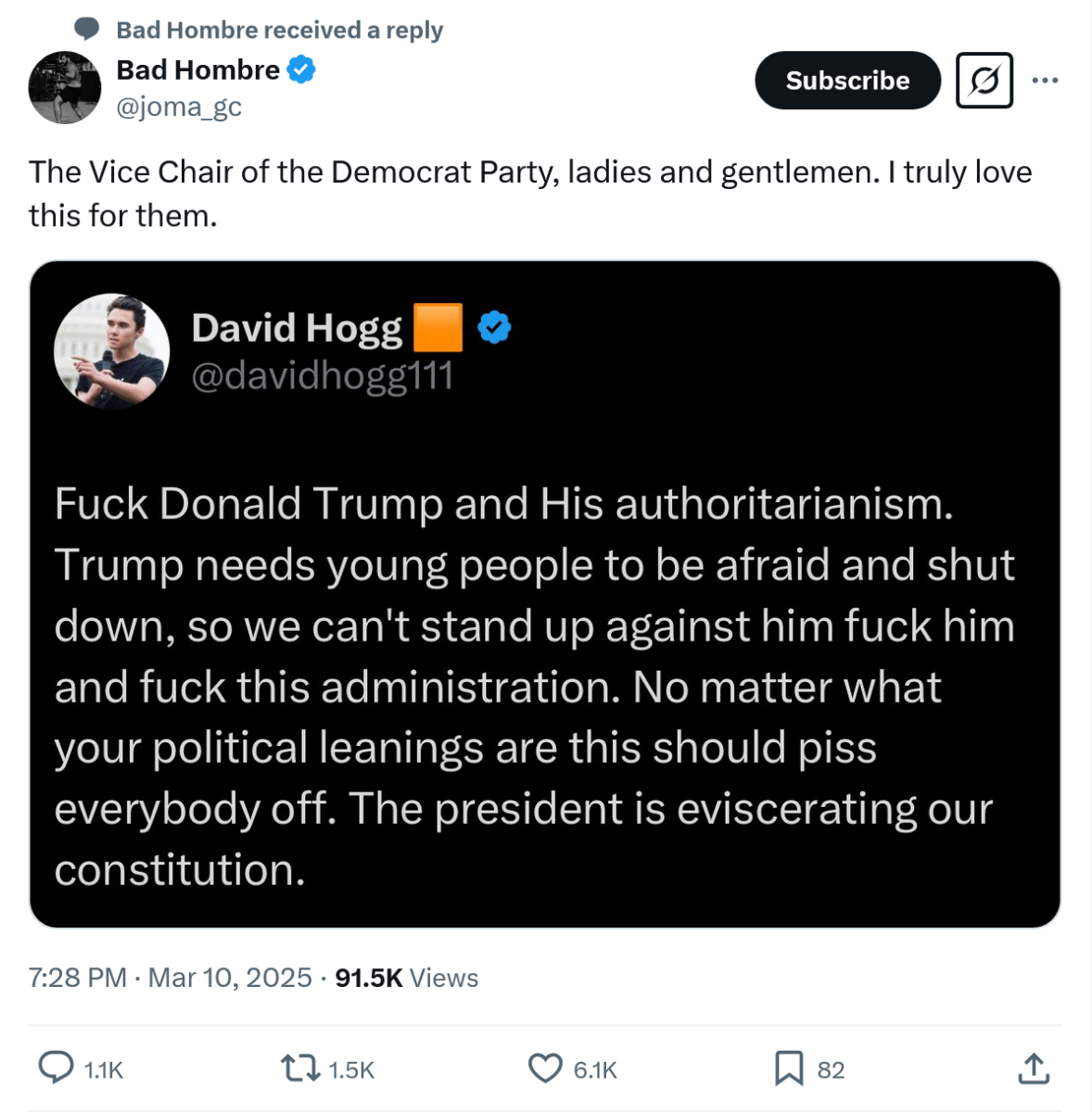Screen dimensions: 1092x1112
Task: Open Bad Hombre profile avatar
Action: 64,87
